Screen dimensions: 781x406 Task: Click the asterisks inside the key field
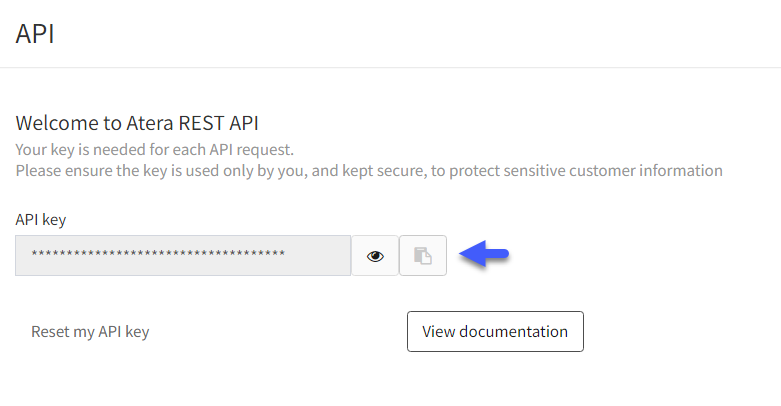click(x=158, y=254)
